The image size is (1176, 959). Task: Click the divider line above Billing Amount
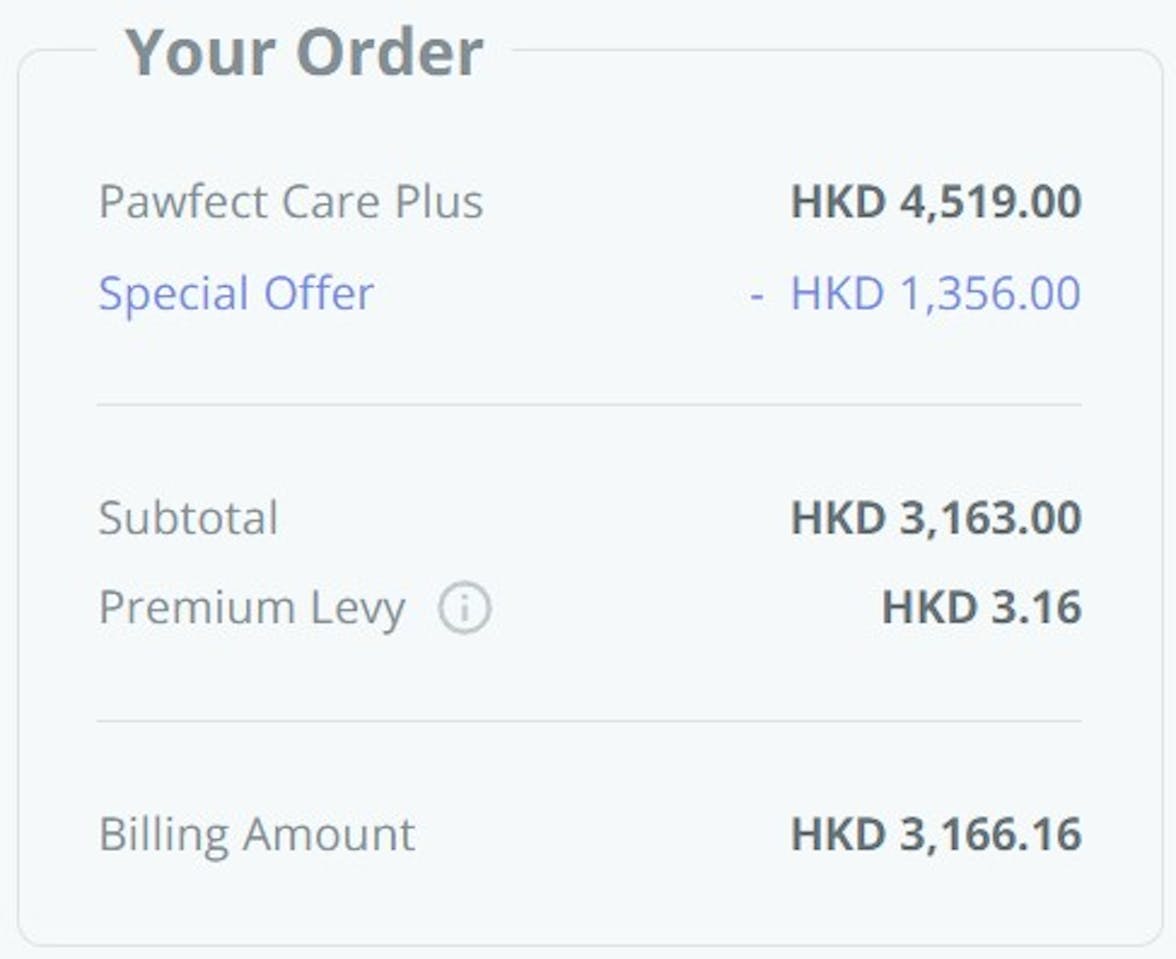tap(590, 721)
